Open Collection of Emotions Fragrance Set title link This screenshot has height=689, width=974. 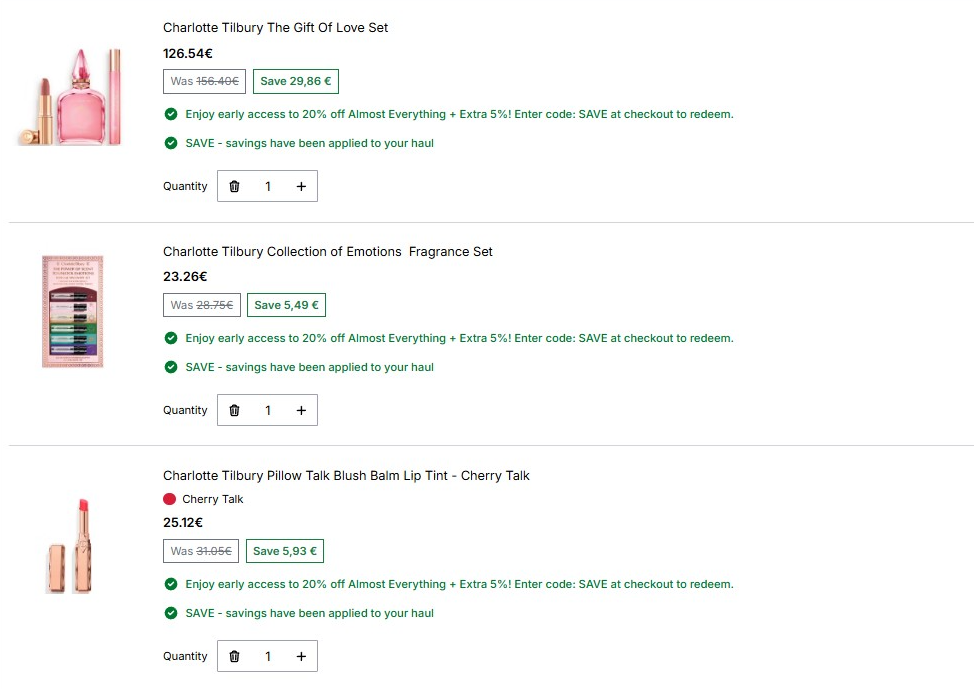coord(327,252)
